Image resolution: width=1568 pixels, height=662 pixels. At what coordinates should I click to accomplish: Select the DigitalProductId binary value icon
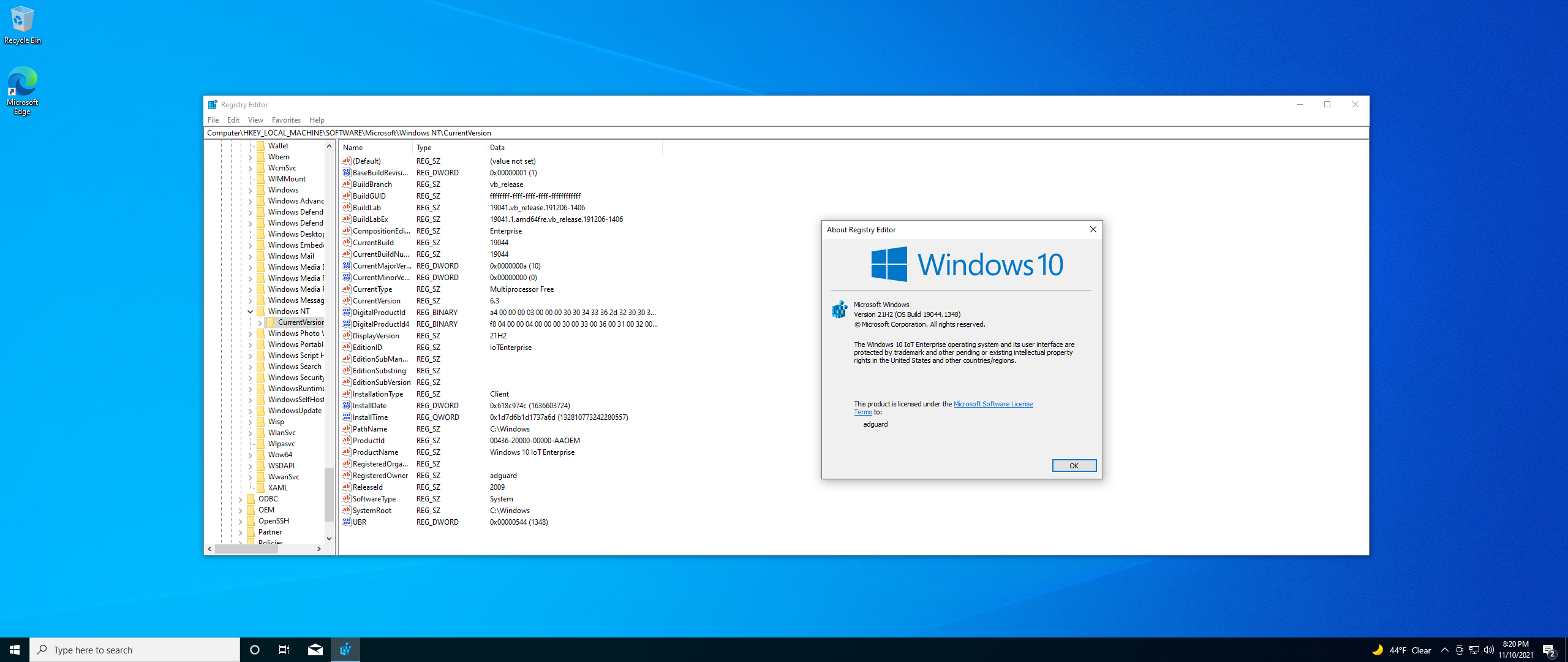(347, 313)
